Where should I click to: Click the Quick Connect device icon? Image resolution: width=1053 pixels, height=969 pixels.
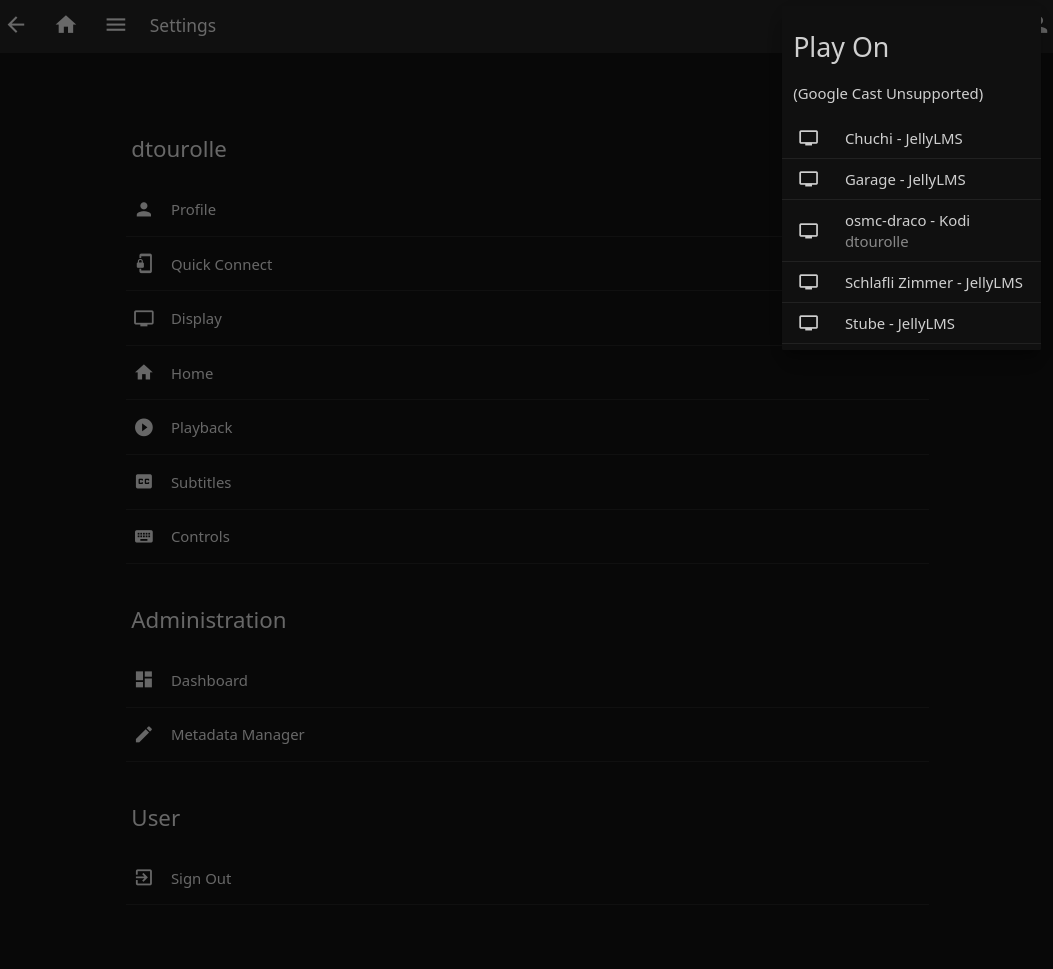tap(144, 263)
